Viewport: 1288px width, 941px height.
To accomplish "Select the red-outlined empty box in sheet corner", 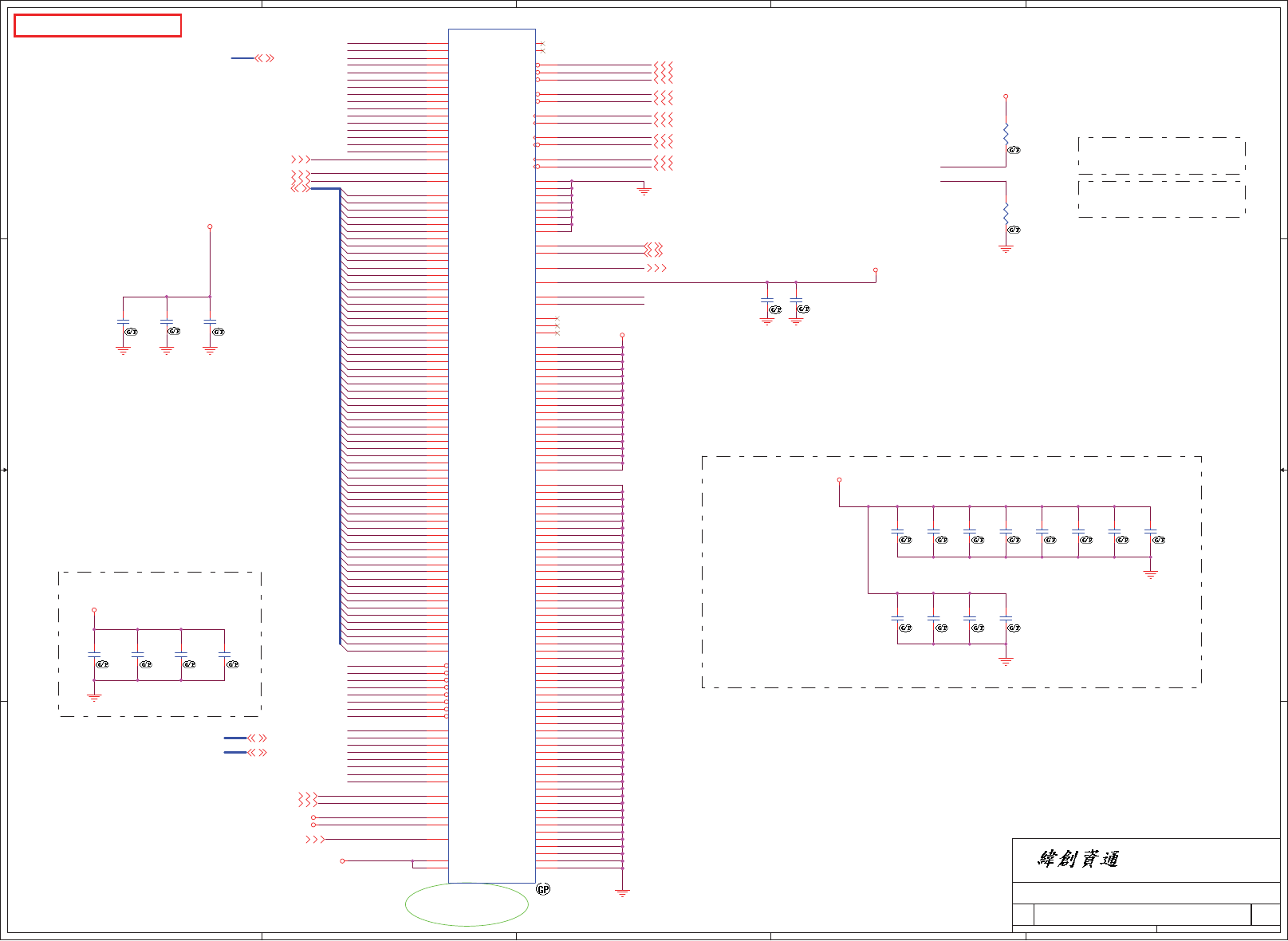I will click(x=97, y=26).
